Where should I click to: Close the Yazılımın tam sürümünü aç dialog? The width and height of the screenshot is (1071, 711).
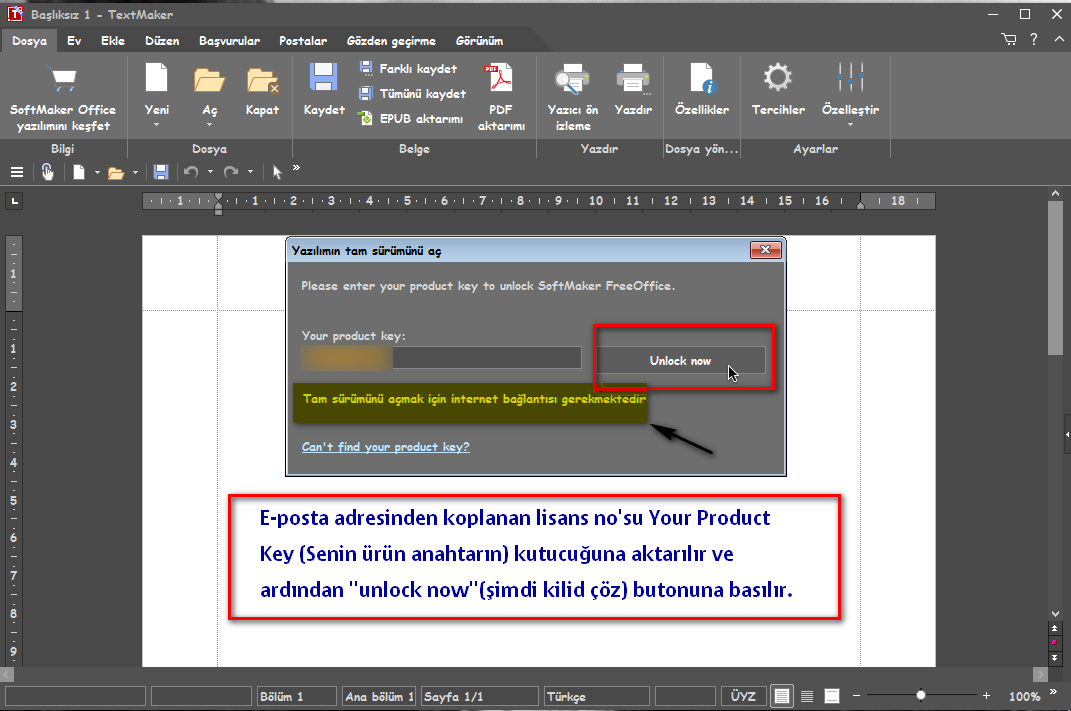pos(766,250)
